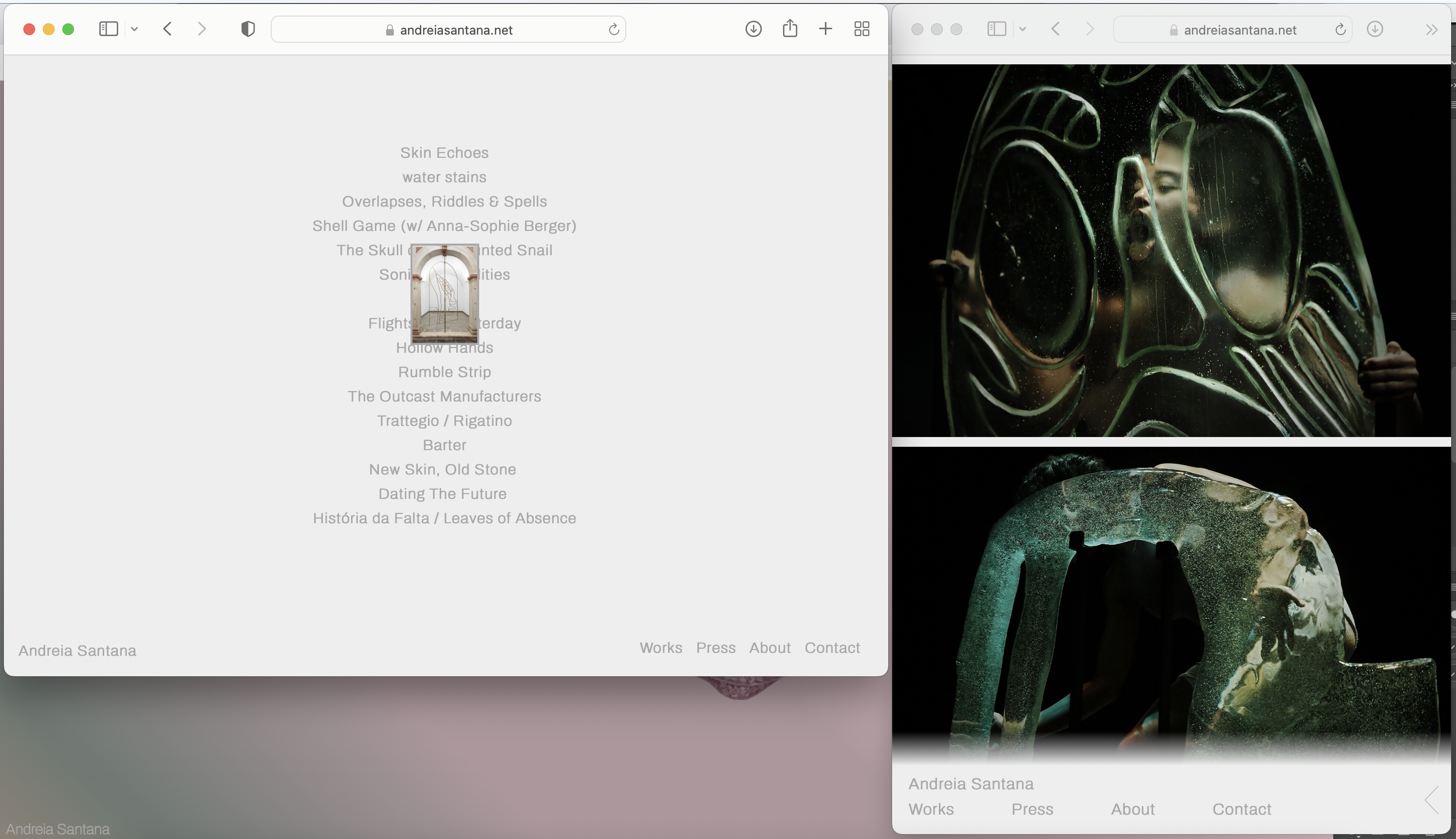This screenshot has width=1456, height=839.
Task: Open the privacy report shield icon
Action: [248, 29]
